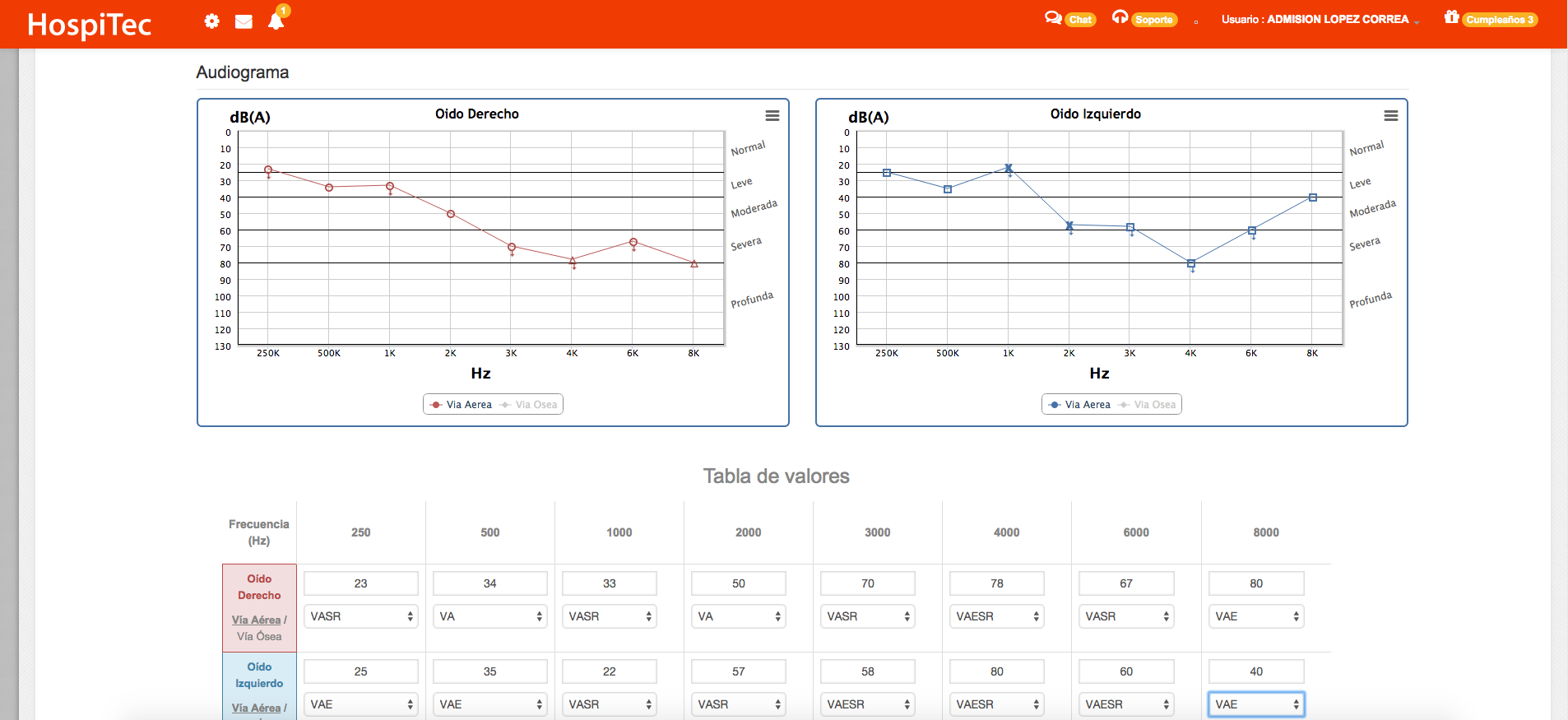Screen dimensions: 1568x720
Task: Toggle Via Osea series in right ear chart
Action: (530, 405)
